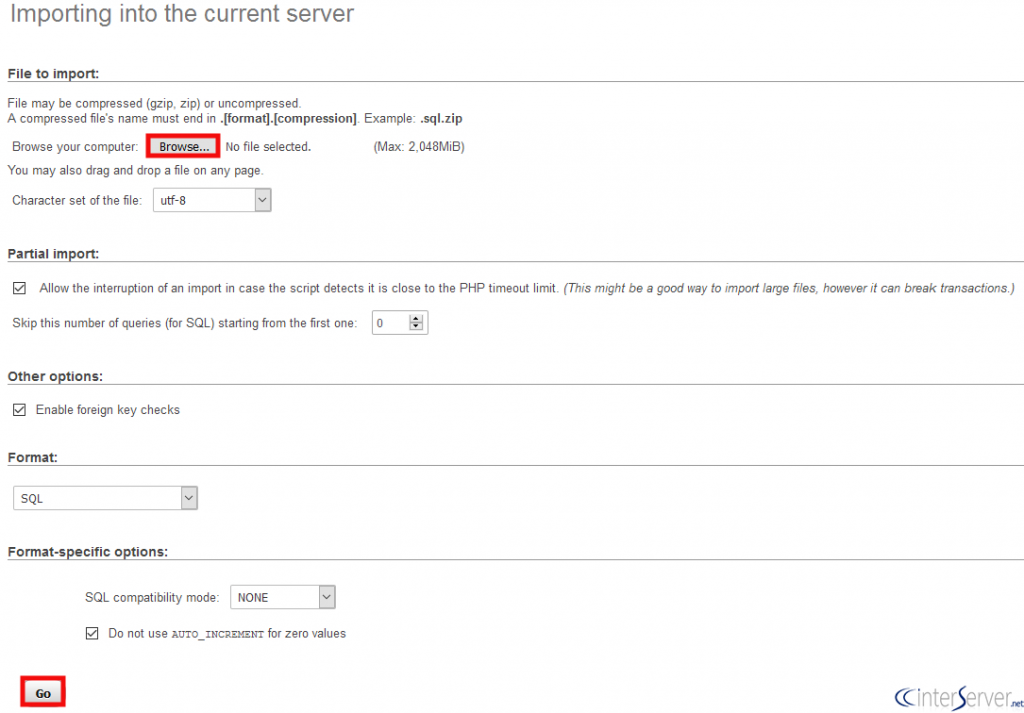Click the 'File to import:' heading
The image size is (1024, 713).
click(53, 74)
